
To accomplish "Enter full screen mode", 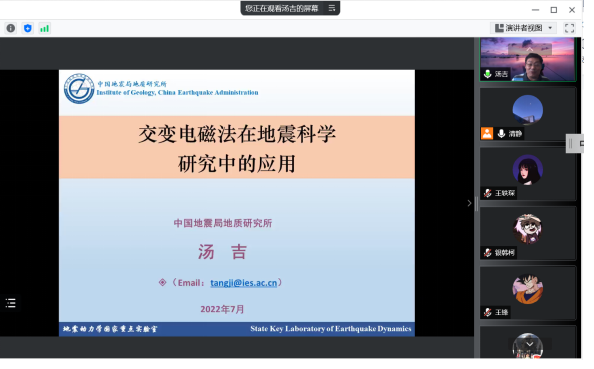I will point(569,28).
